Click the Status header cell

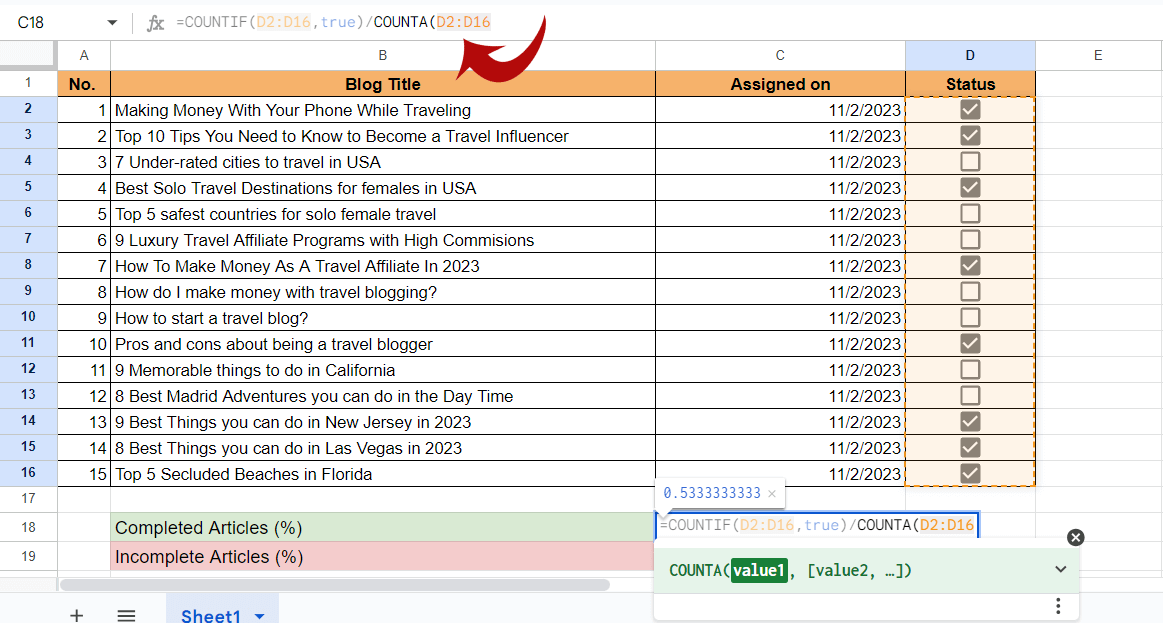(x=970, y=84)
